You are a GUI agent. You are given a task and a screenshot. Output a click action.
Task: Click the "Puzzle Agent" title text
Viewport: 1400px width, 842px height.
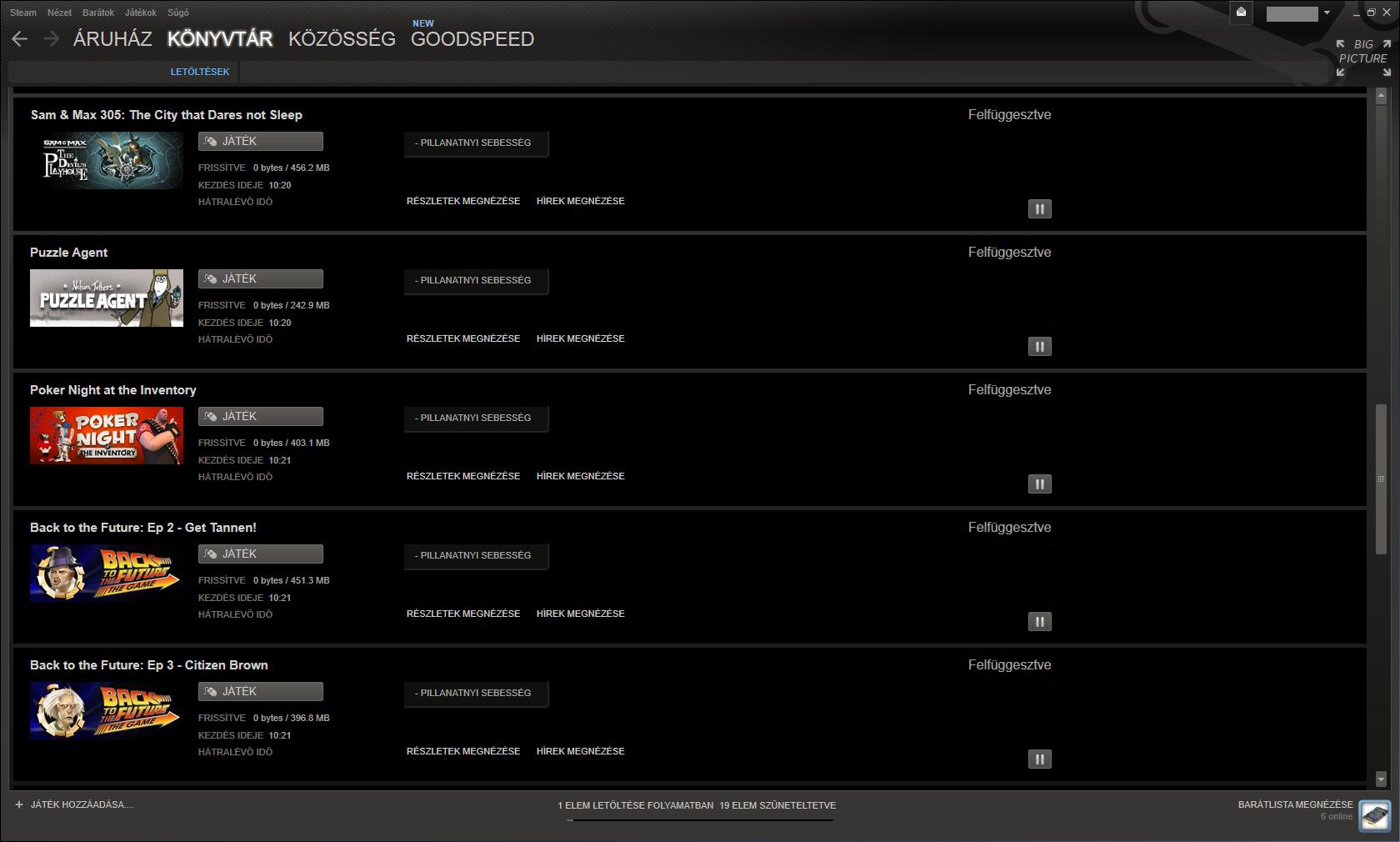tap(69, 253)
